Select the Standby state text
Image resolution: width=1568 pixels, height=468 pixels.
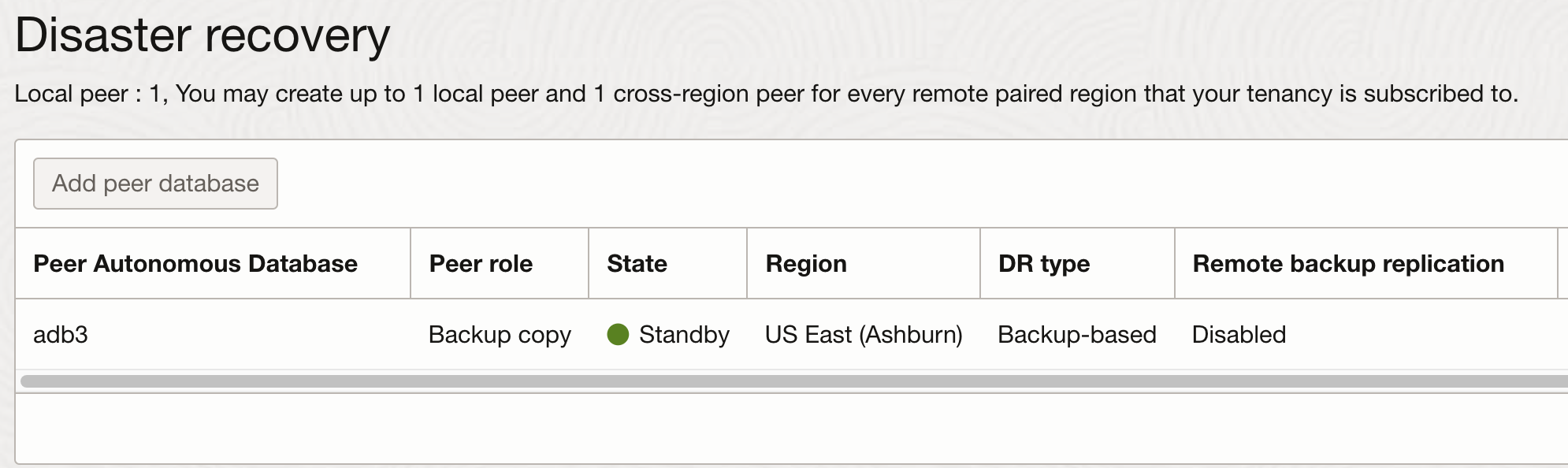coord(684,335)
